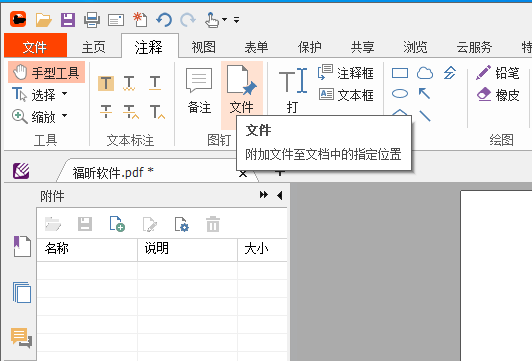
Task: Switch to the 共享 tab
Action: pos(362,47)
